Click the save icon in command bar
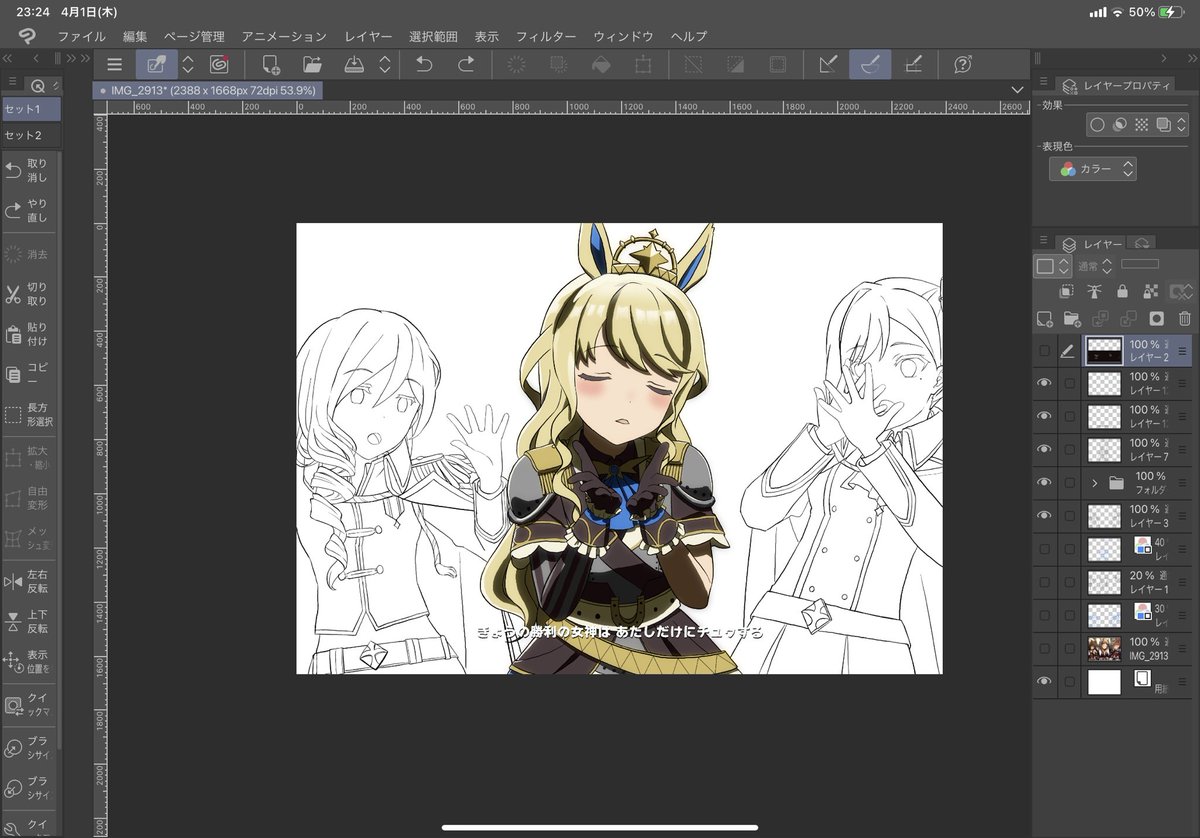This screenshot has width=1200, height=838. [354, 65]
